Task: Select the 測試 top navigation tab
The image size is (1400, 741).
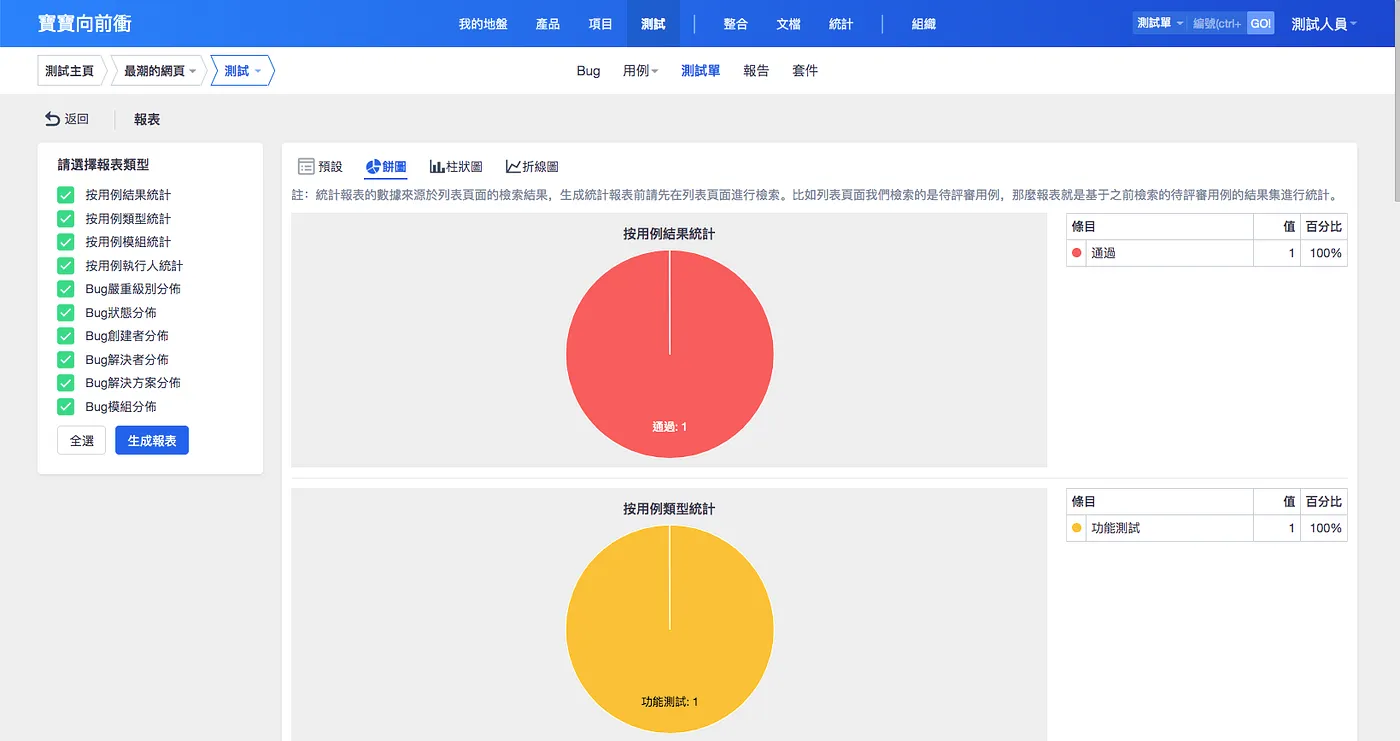Action: 653,23
